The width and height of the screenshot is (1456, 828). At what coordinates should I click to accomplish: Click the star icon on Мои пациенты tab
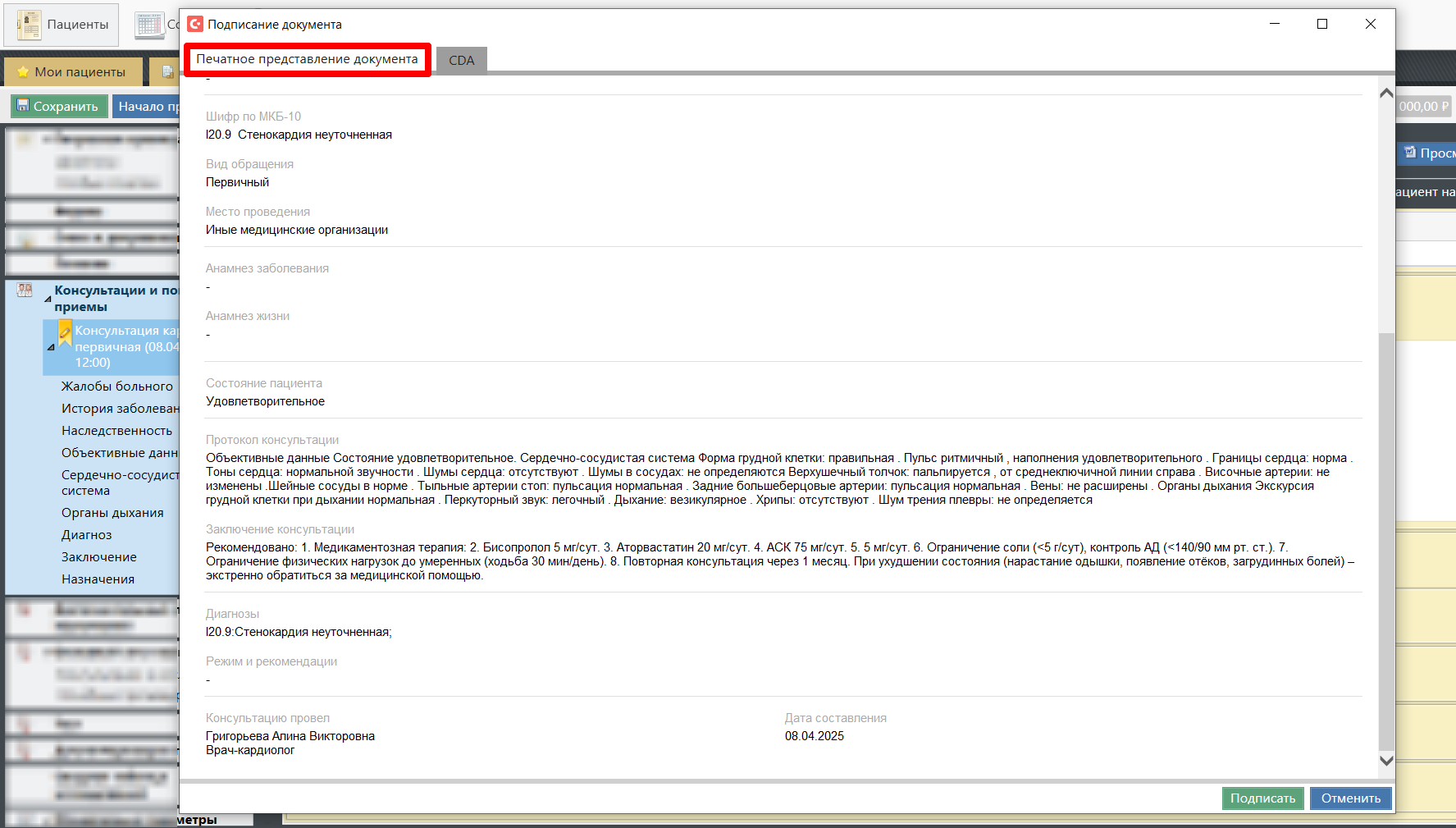(x=23, y=72)
